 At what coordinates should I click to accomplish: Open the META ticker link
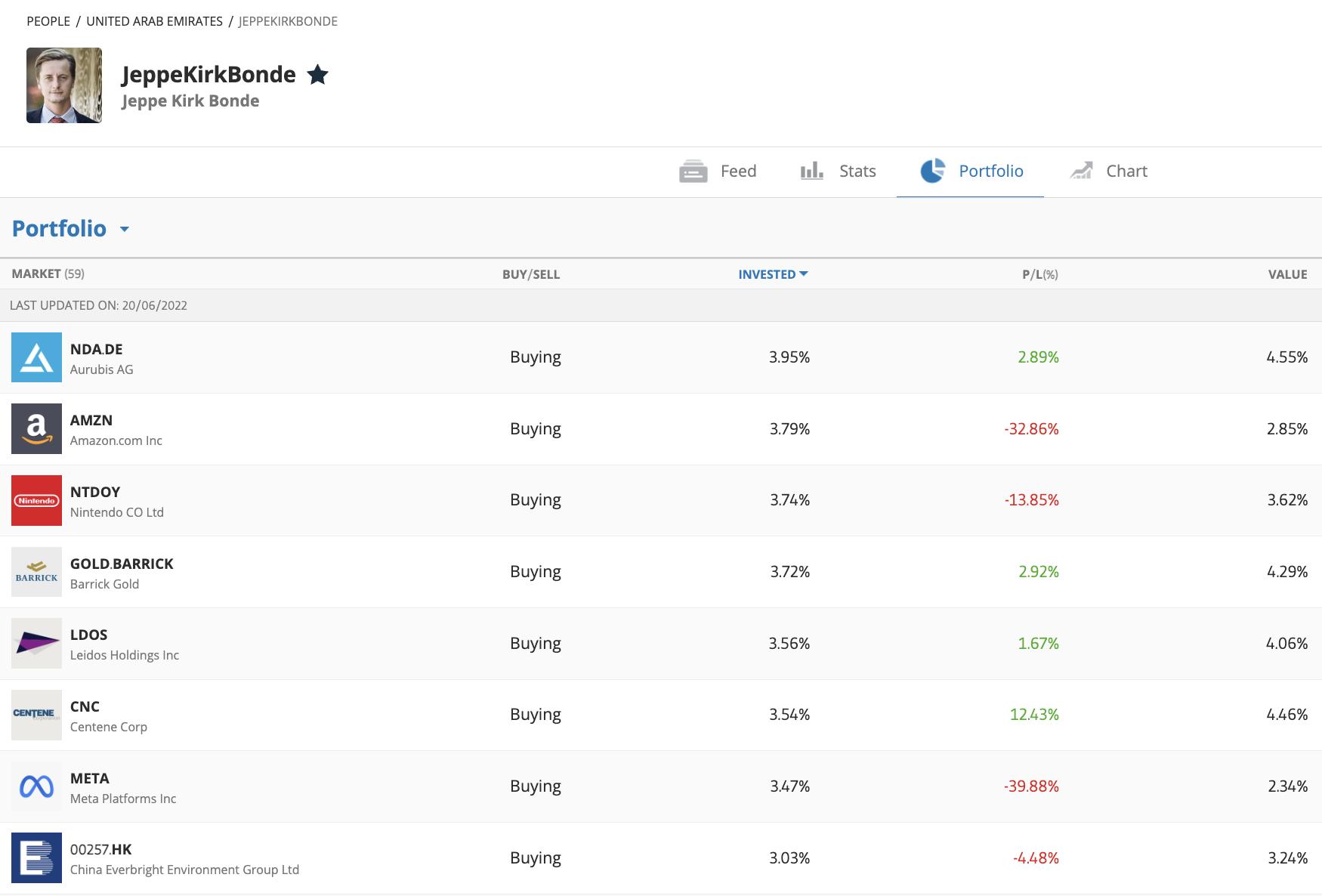(x=90, y=778)
